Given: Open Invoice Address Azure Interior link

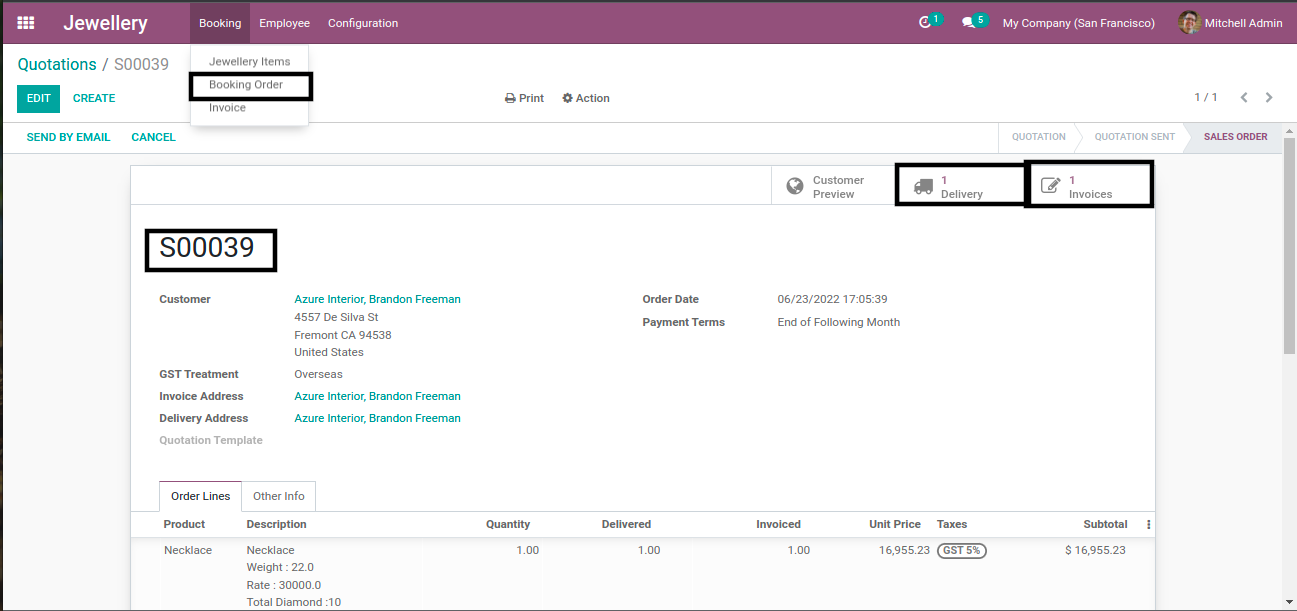Looking at the screenshot, I should point(377,396).
